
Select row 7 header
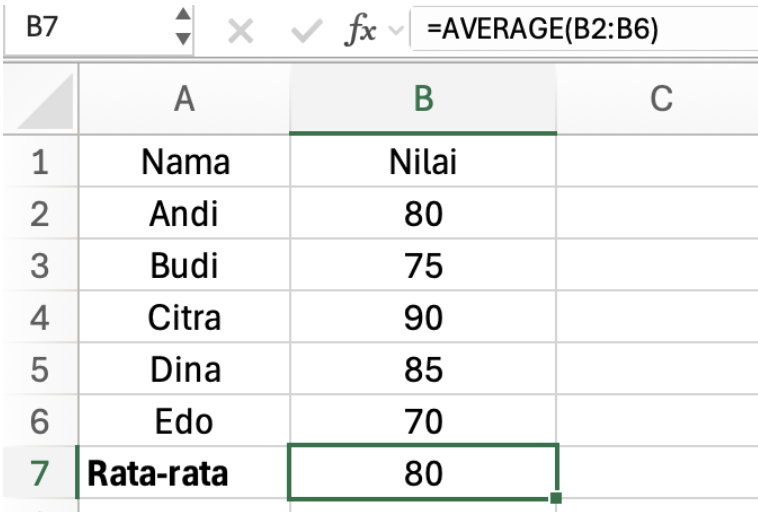pos(38,473)
